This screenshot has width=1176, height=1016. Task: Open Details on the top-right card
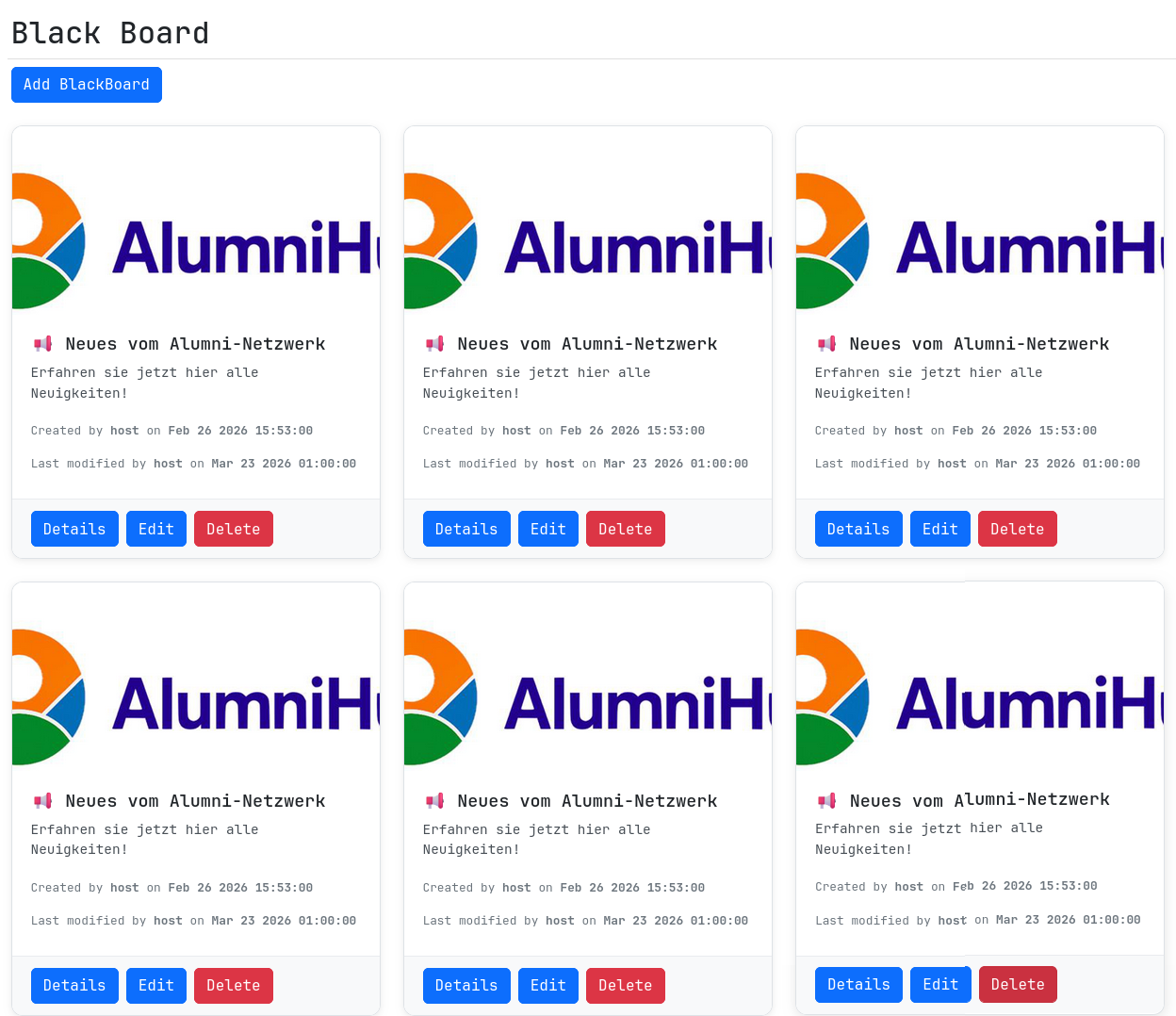click(x=858, y=529)
